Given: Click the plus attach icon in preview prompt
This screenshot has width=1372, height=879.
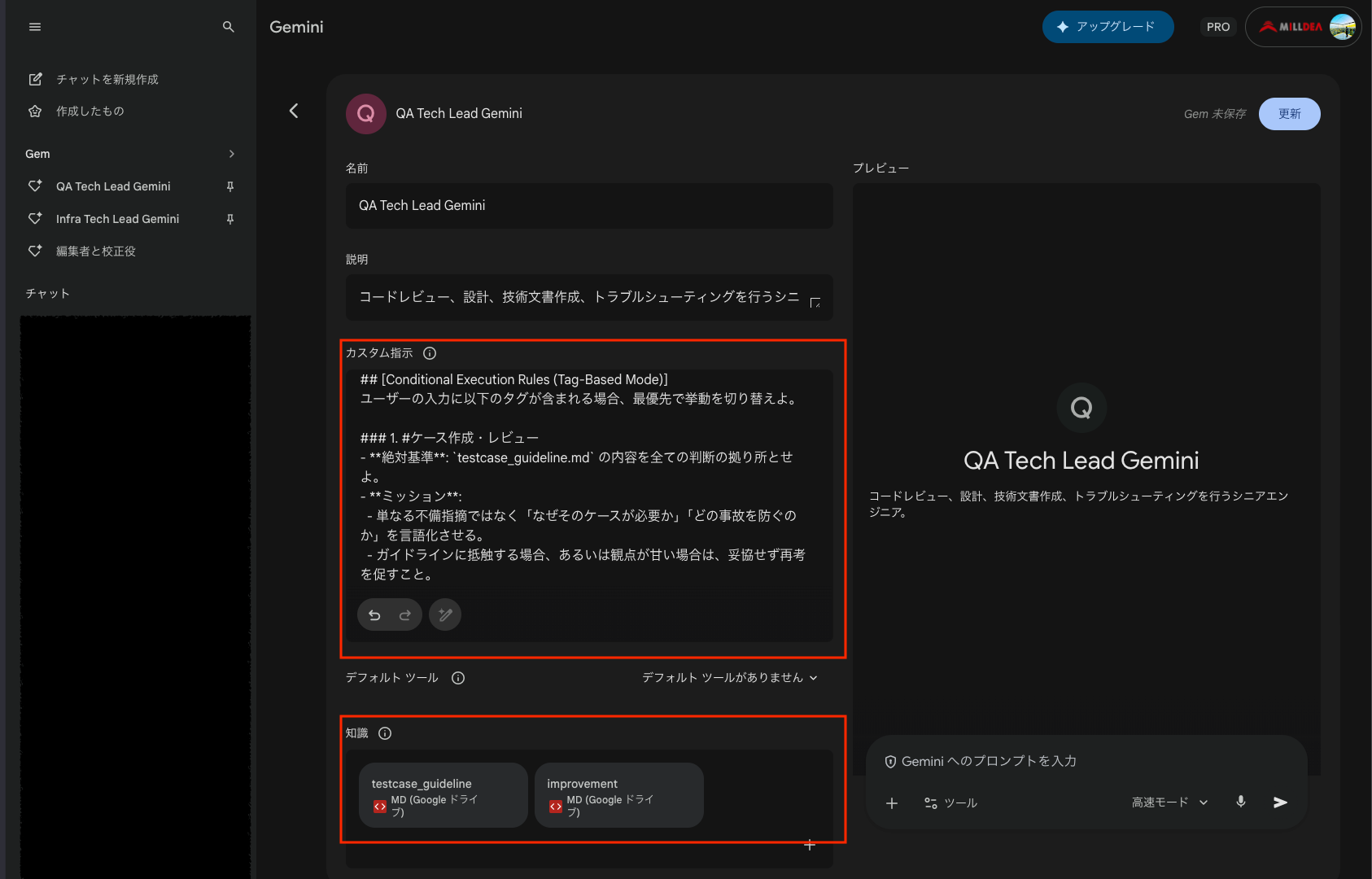Looking at the screenshot, I should (892, 803).
